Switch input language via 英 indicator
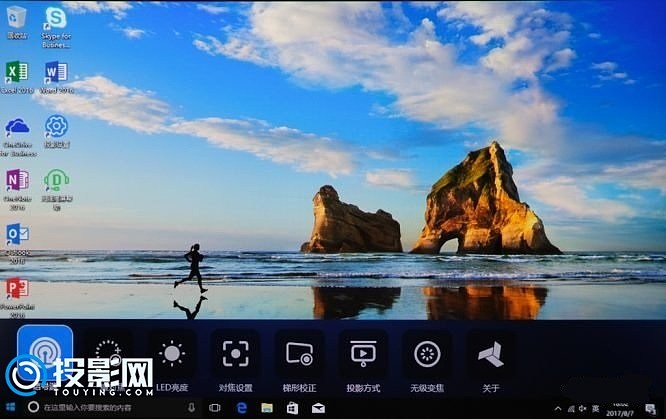The width and height of the screenshot is (666, 419). pyautogui.click(x=595, y=408)
